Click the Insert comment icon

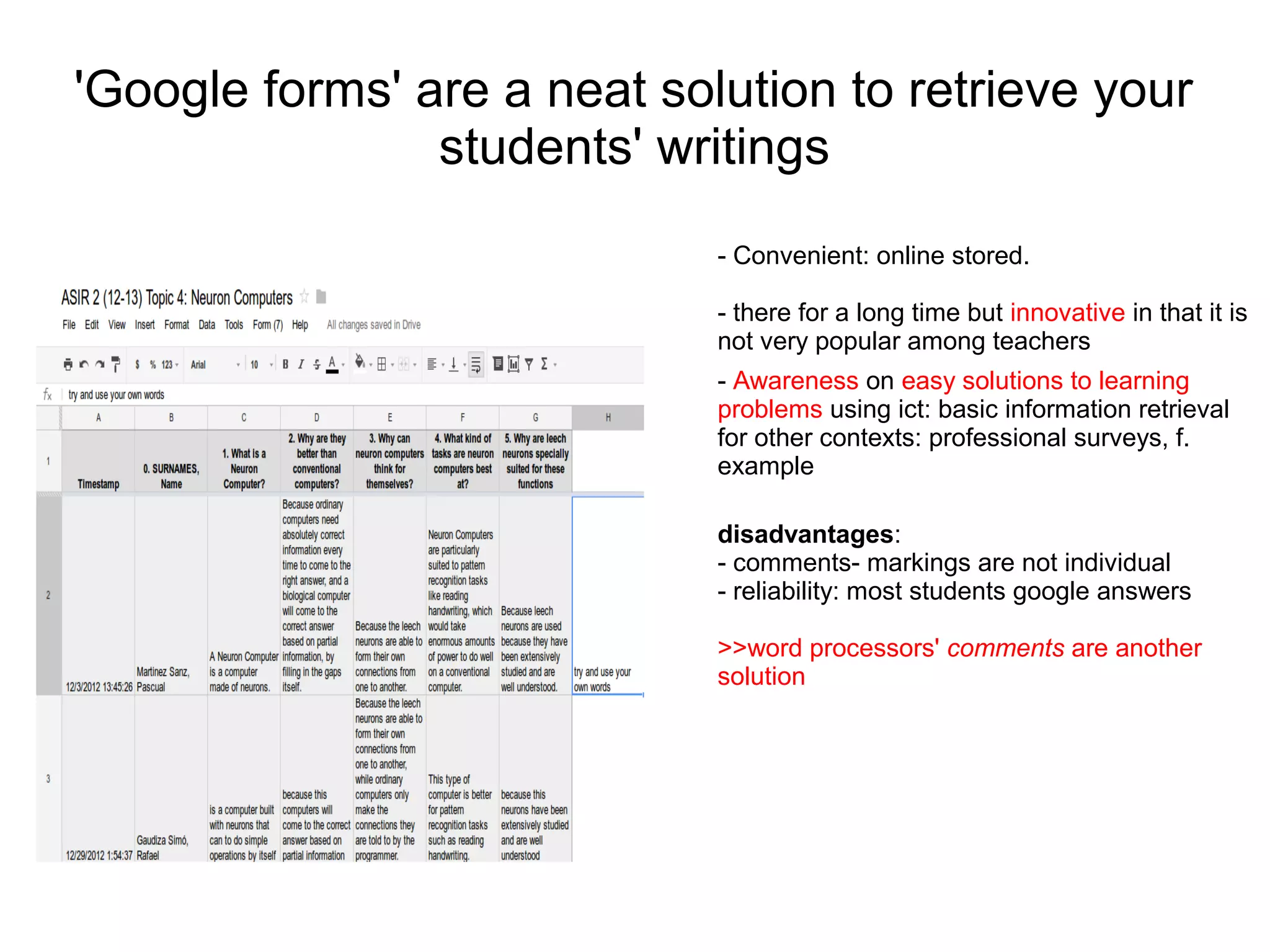tap(498, 364)
